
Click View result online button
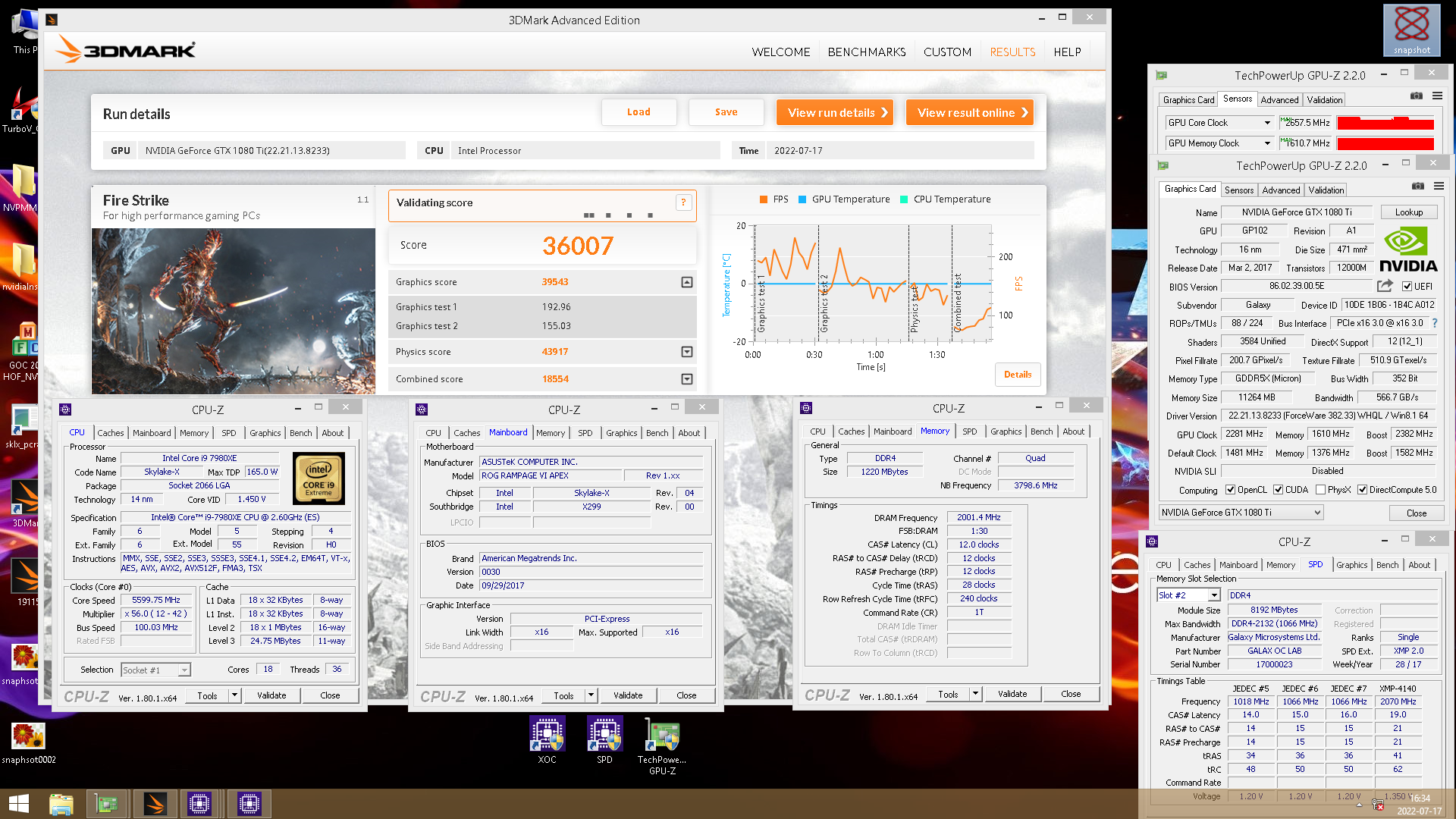pos(969,112)
